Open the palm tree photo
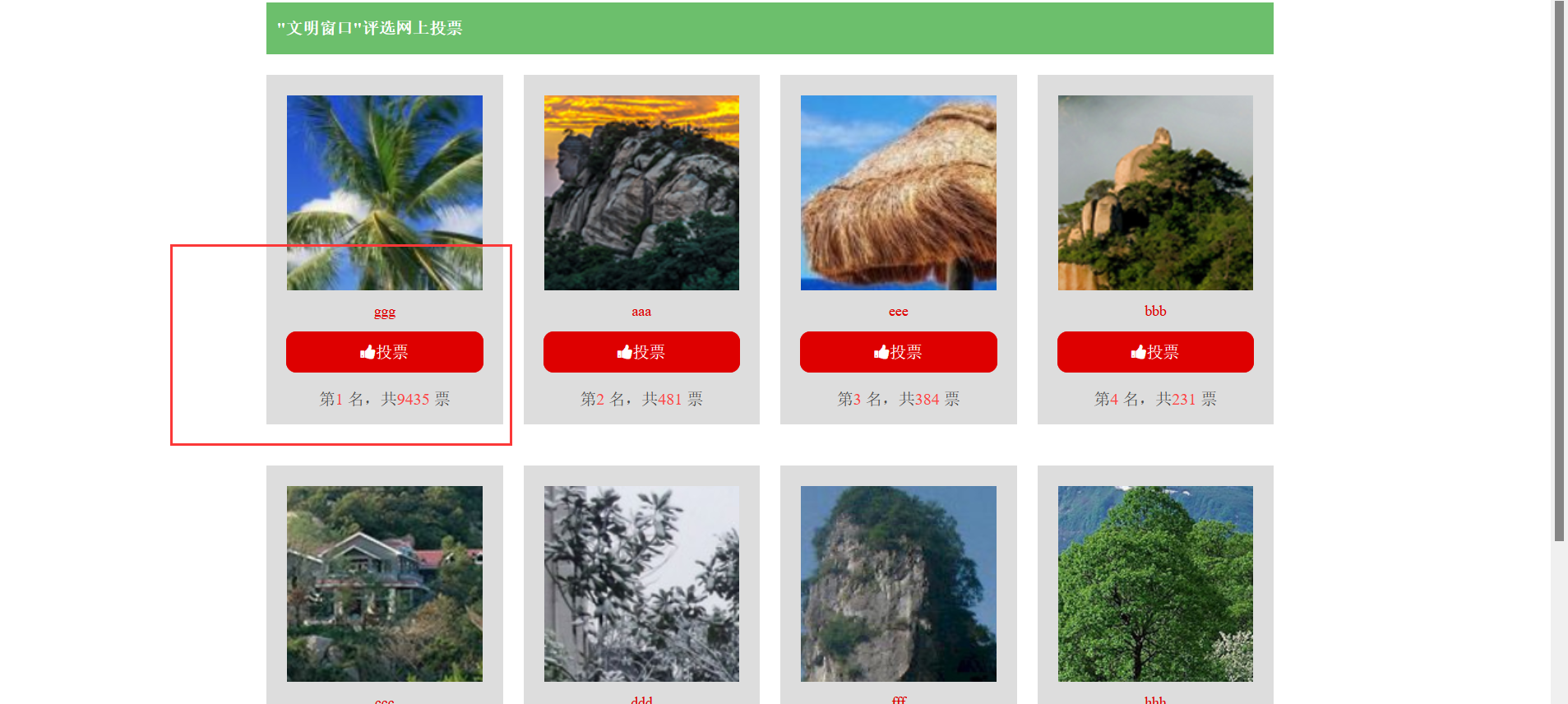Image resolution: width=1568 pixels, height=704 pixels. pyautogui.click(x=385, y=192)
